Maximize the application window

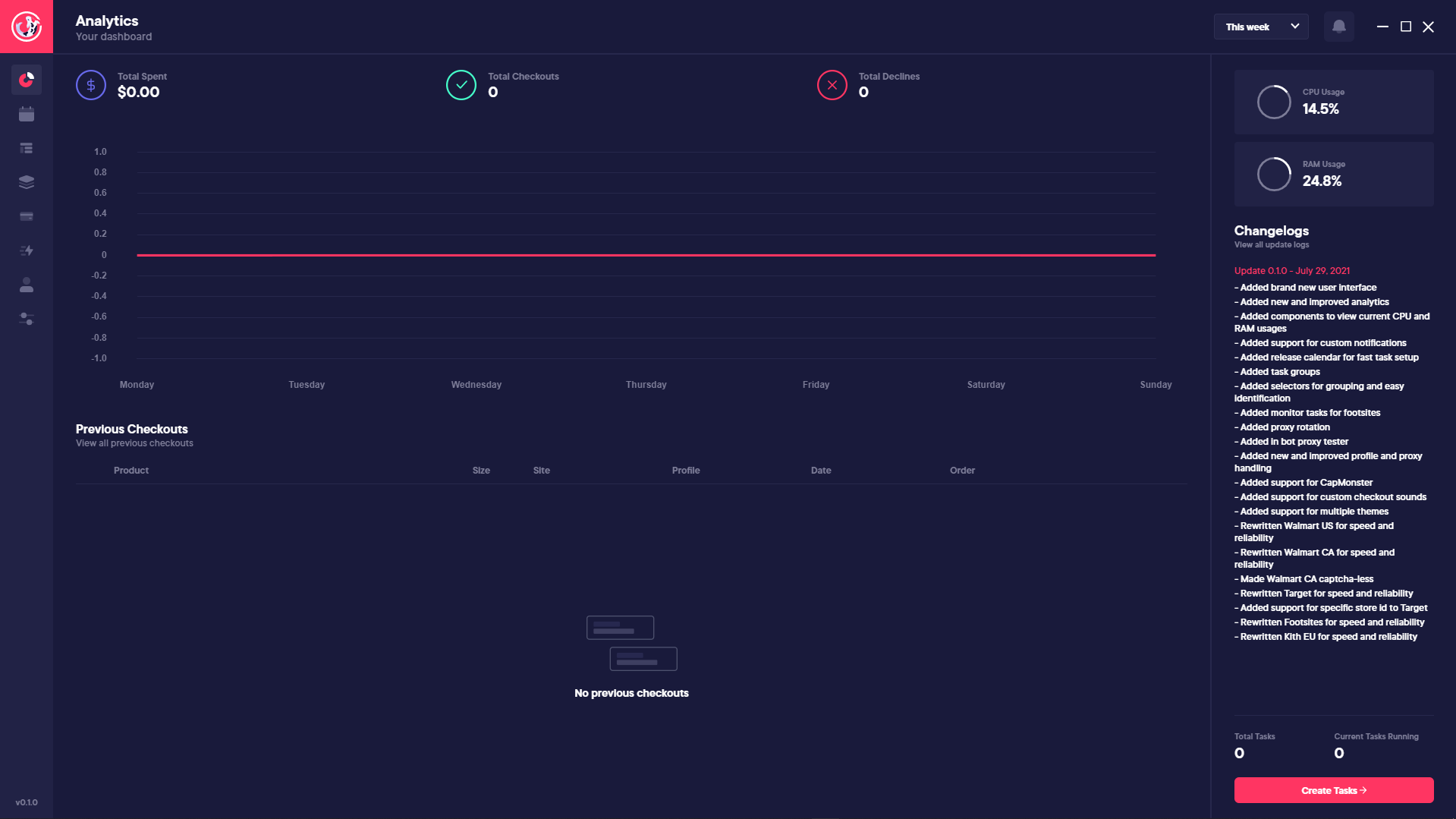click(x=1405, y=27)
